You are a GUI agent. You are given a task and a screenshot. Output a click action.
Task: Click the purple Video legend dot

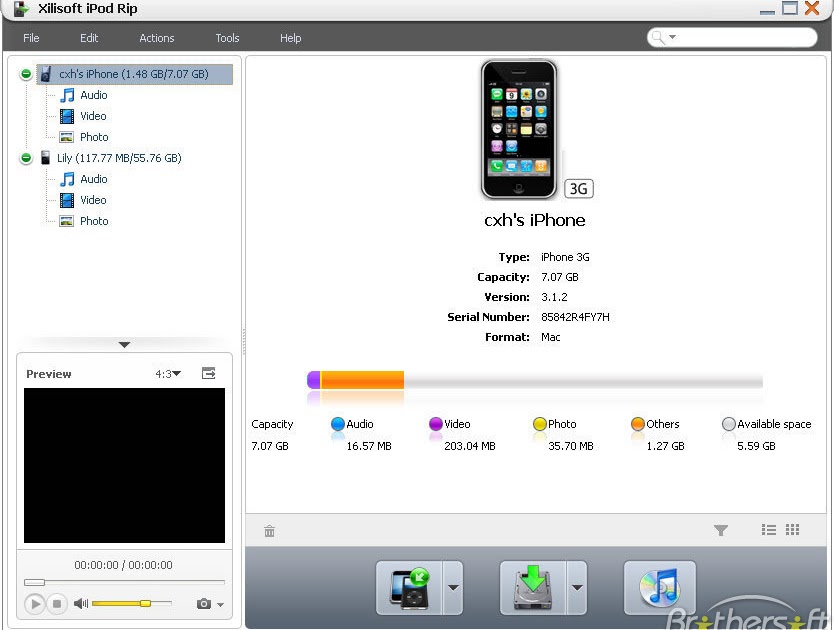tap(436, 424)
